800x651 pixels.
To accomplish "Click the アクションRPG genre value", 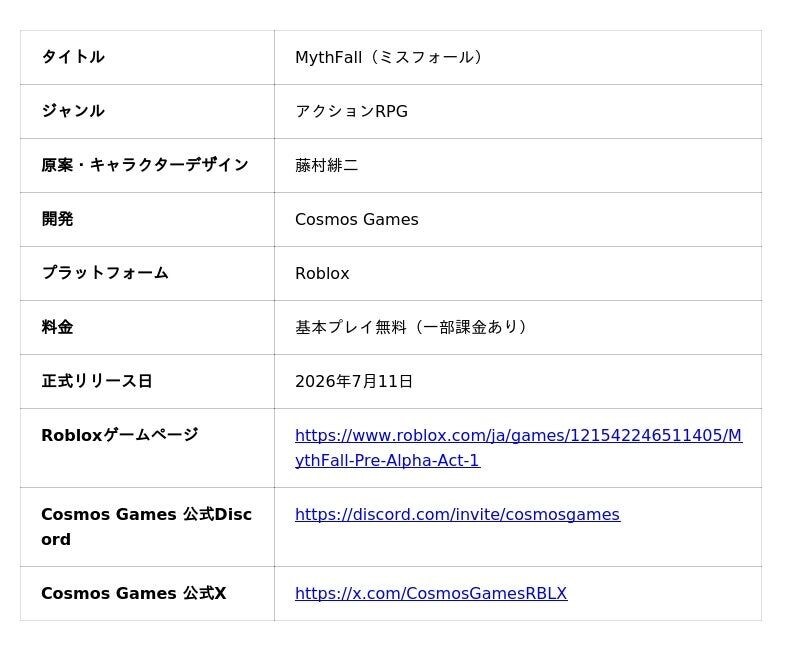I will click(352, 111).
